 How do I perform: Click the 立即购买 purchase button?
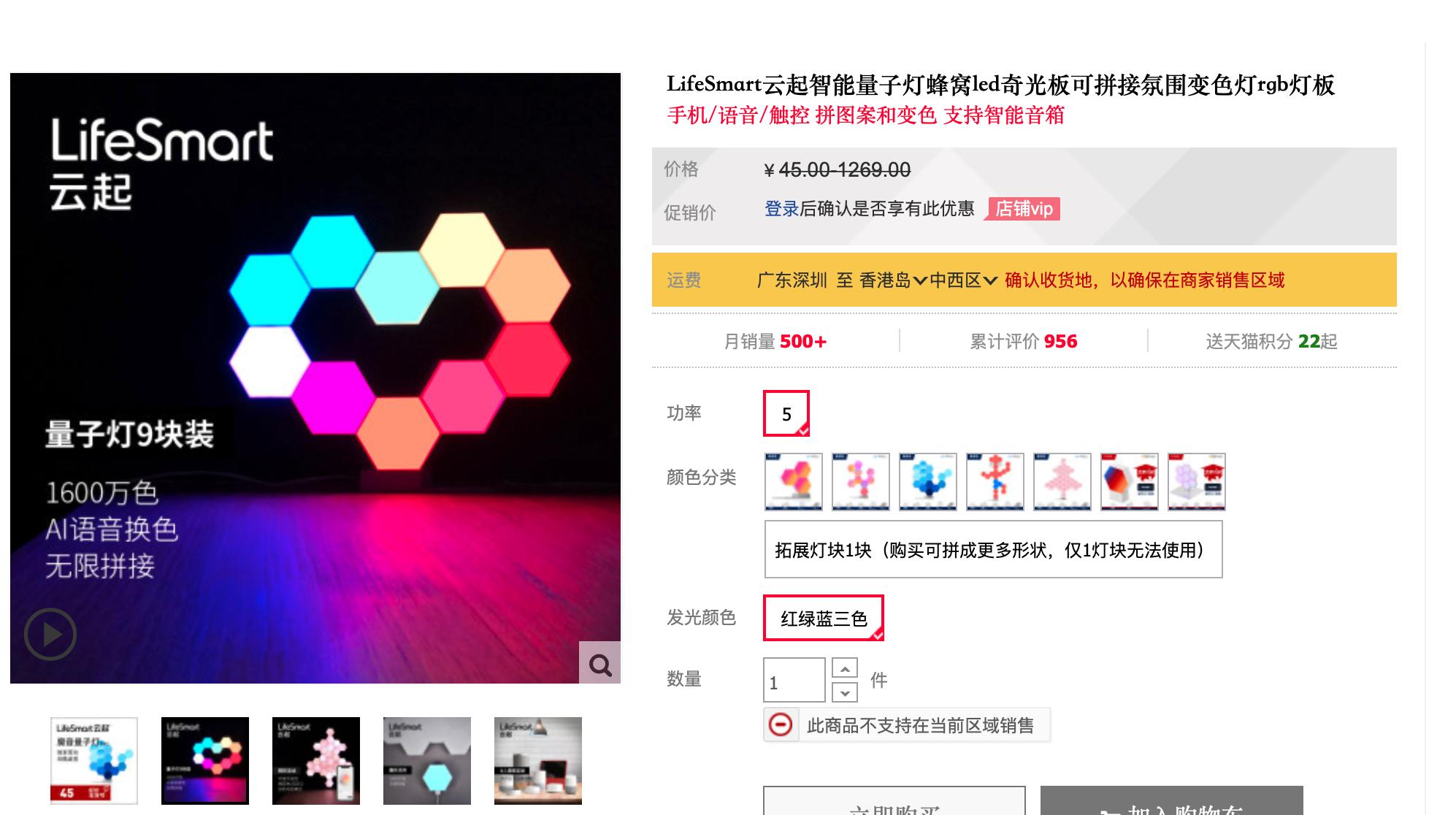(892, 807)
